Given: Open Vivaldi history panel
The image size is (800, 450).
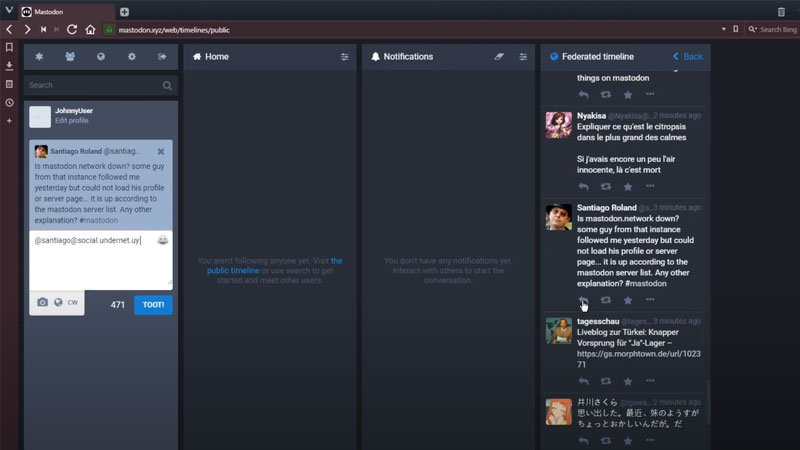Looking at the screenshot, I should click(x=9, y=103).
